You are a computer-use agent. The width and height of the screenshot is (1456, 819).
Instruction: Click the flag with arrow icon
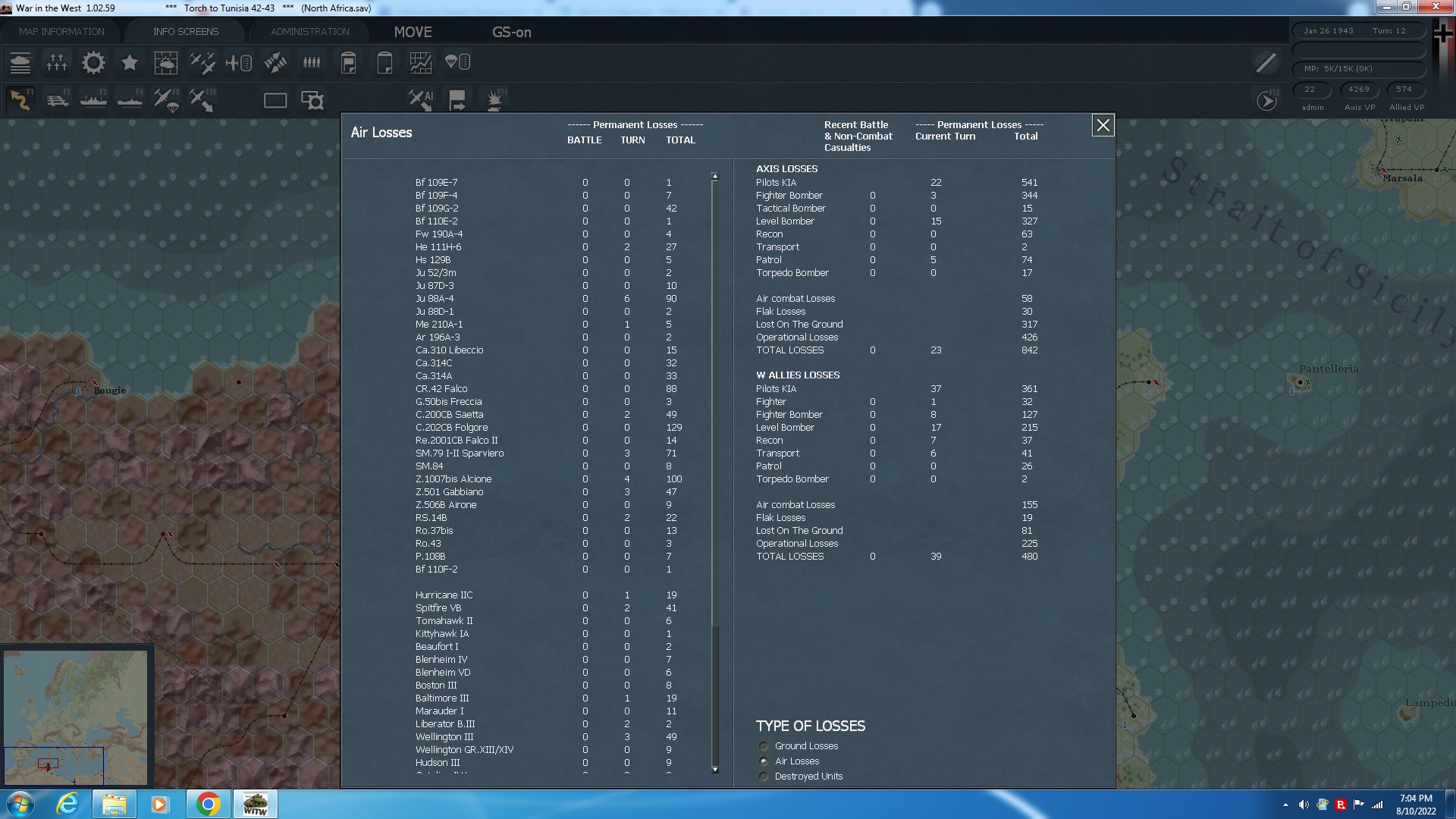[x=457, y=99]
